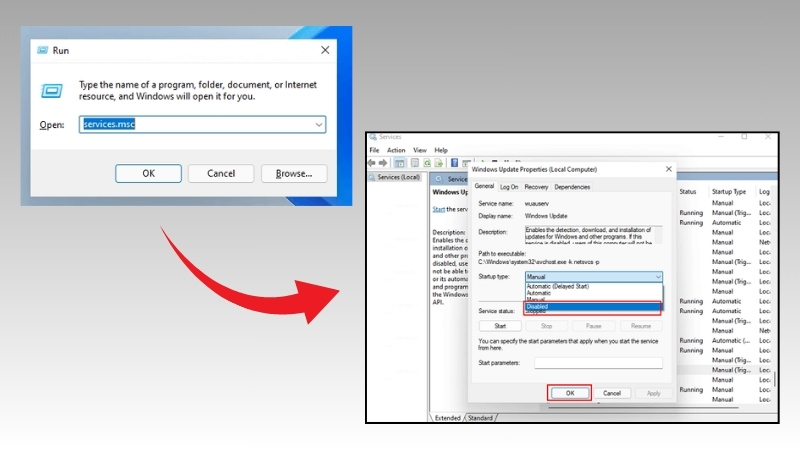This screenshot has height=450, width=800.
Task: Click the Export List toolbar icon
Action: coord(439,163)
